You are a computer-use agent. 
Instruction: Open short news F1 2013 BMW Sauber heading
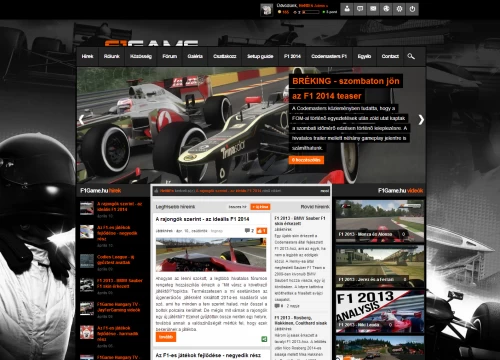point(300,221)
